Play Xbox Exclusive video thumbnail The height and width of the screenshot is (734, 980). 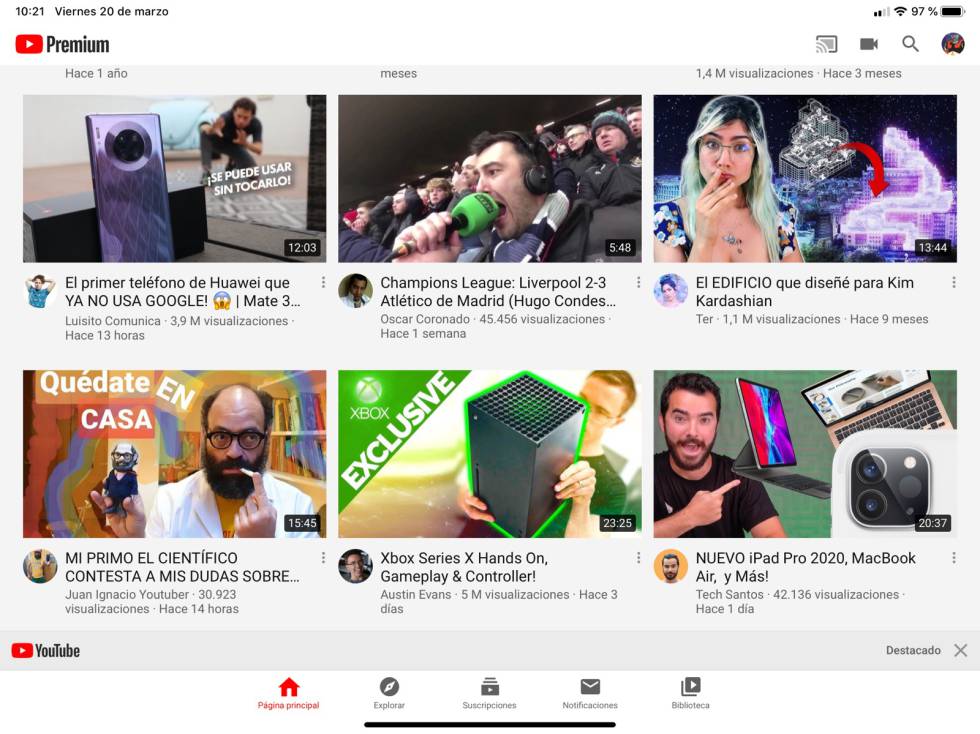[x=489, y=454]
